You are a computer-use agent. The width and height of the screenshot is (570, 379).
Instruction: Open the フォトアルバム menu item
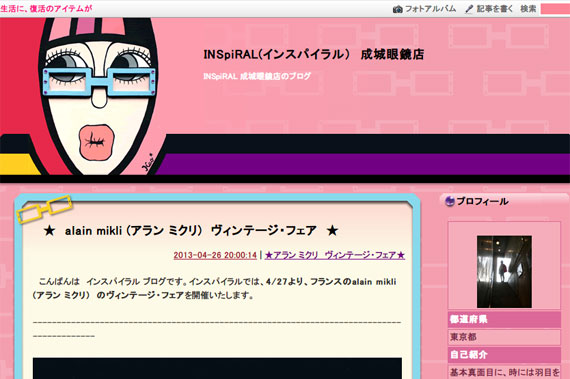click(x=430, y=9)
